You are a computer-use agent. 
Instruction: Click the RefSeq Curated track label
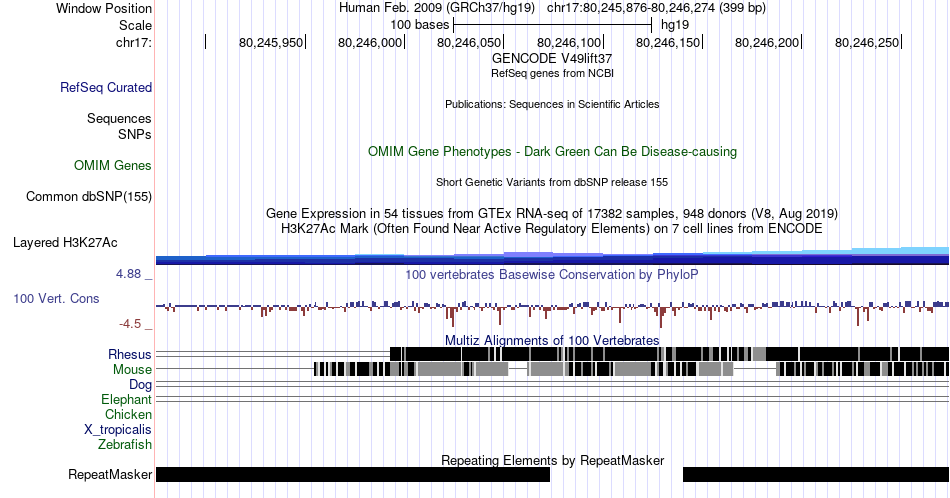tap(106, 87)
